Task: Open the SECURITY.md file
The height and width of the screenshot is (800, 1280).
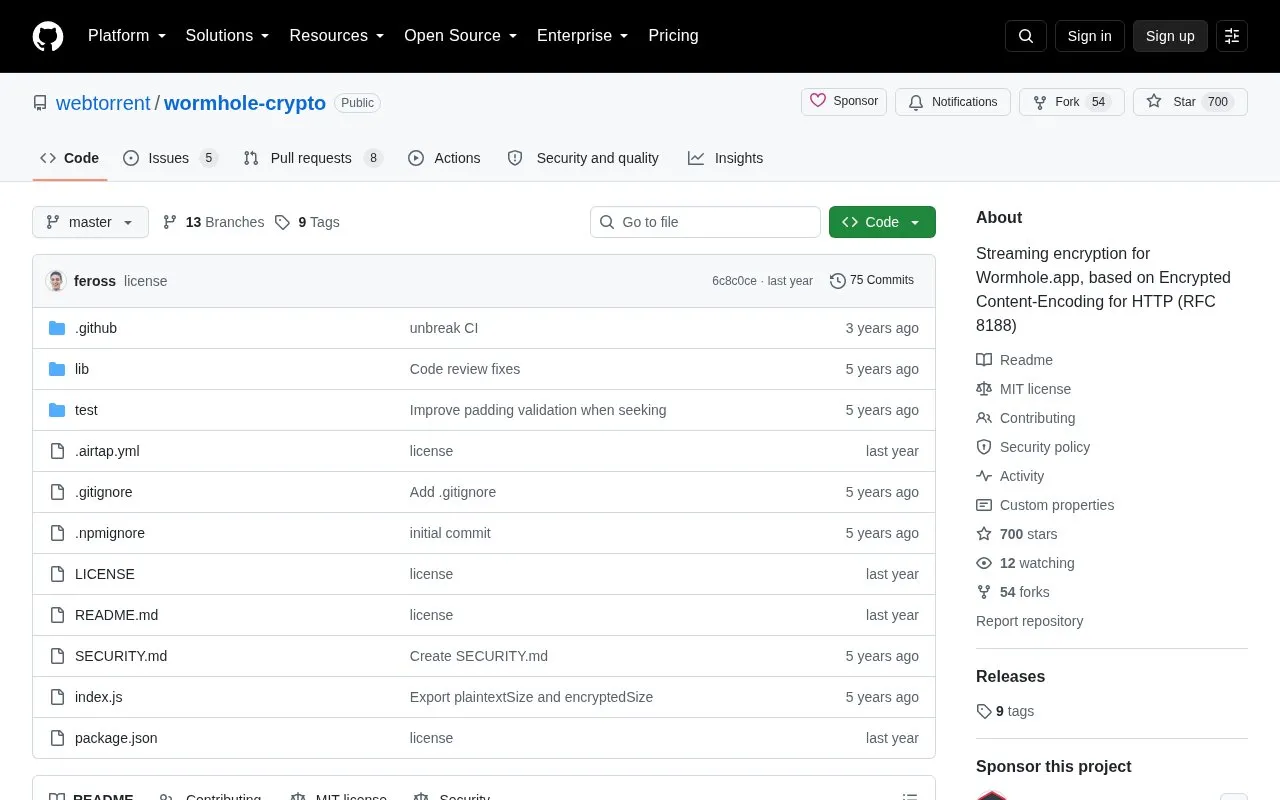Action: [121, 656]
